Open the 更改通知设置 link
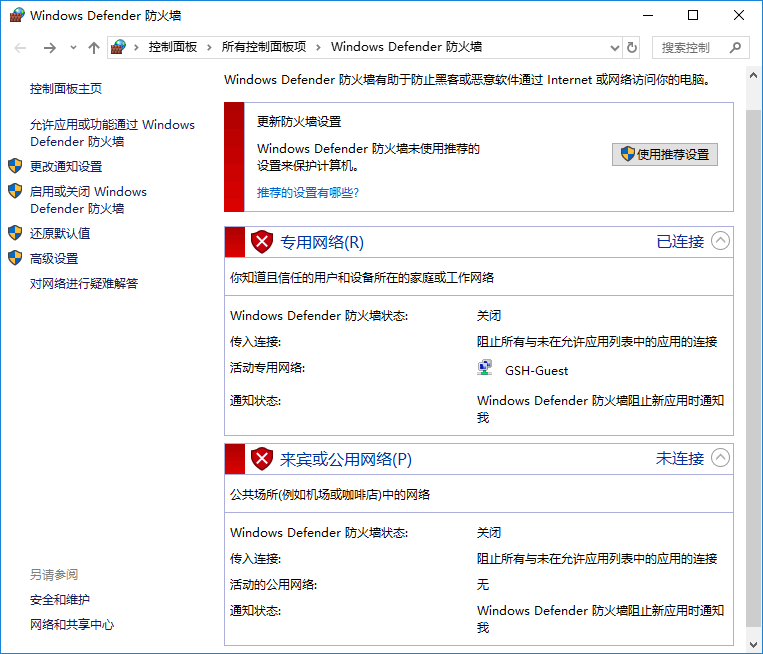This screenshot has width=763, height=654. click(x=66, y=166)
